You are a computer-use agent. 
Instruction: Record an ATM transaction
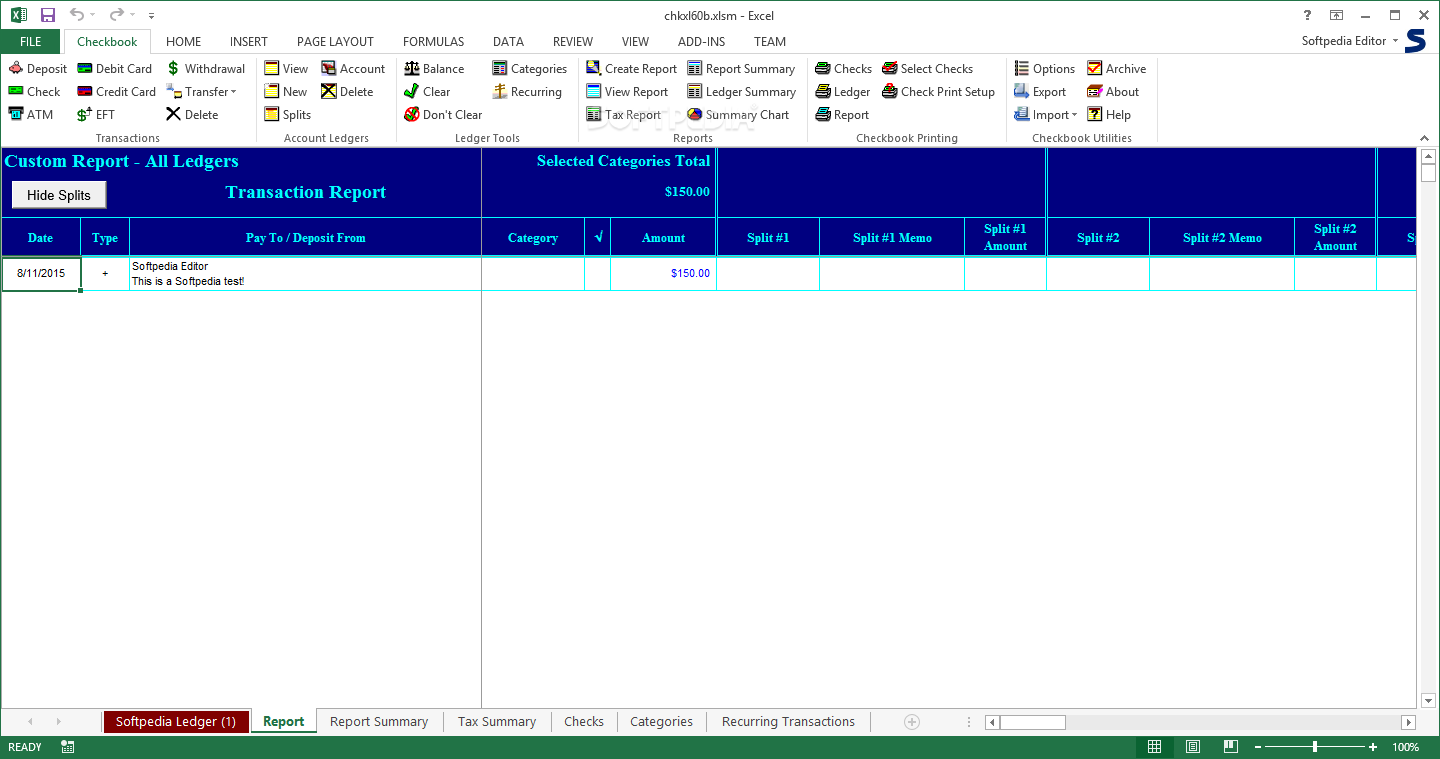[x=31, y=115]
